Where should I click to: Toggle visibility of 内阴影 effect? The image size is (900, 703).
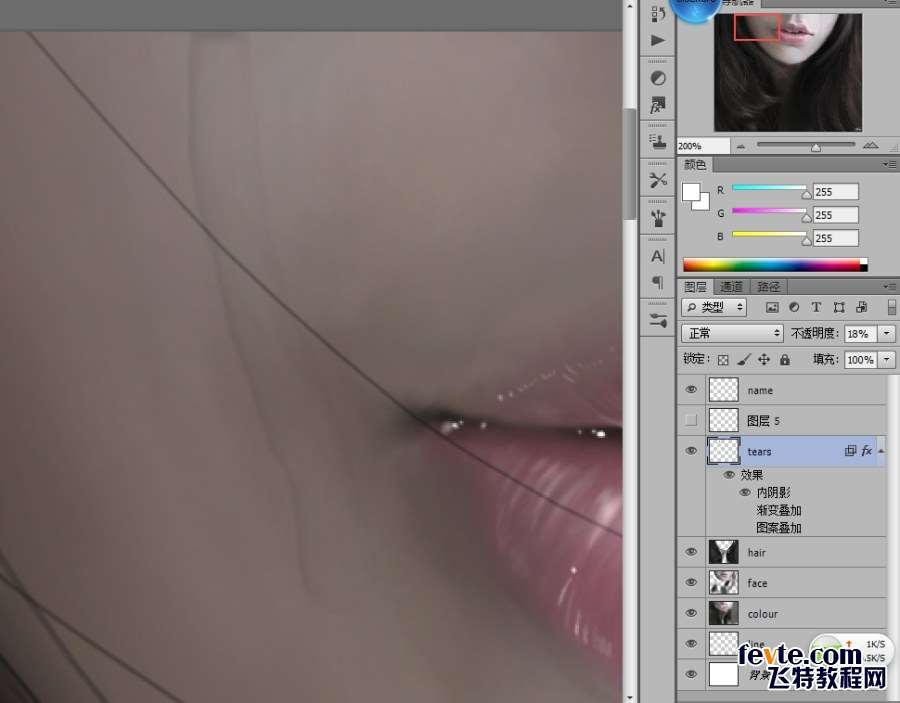(x=744, y=493)
